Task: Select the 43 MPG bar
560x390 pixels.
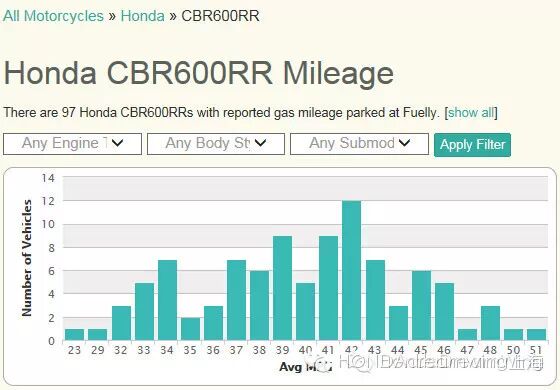Action: (x=375, y=300)
